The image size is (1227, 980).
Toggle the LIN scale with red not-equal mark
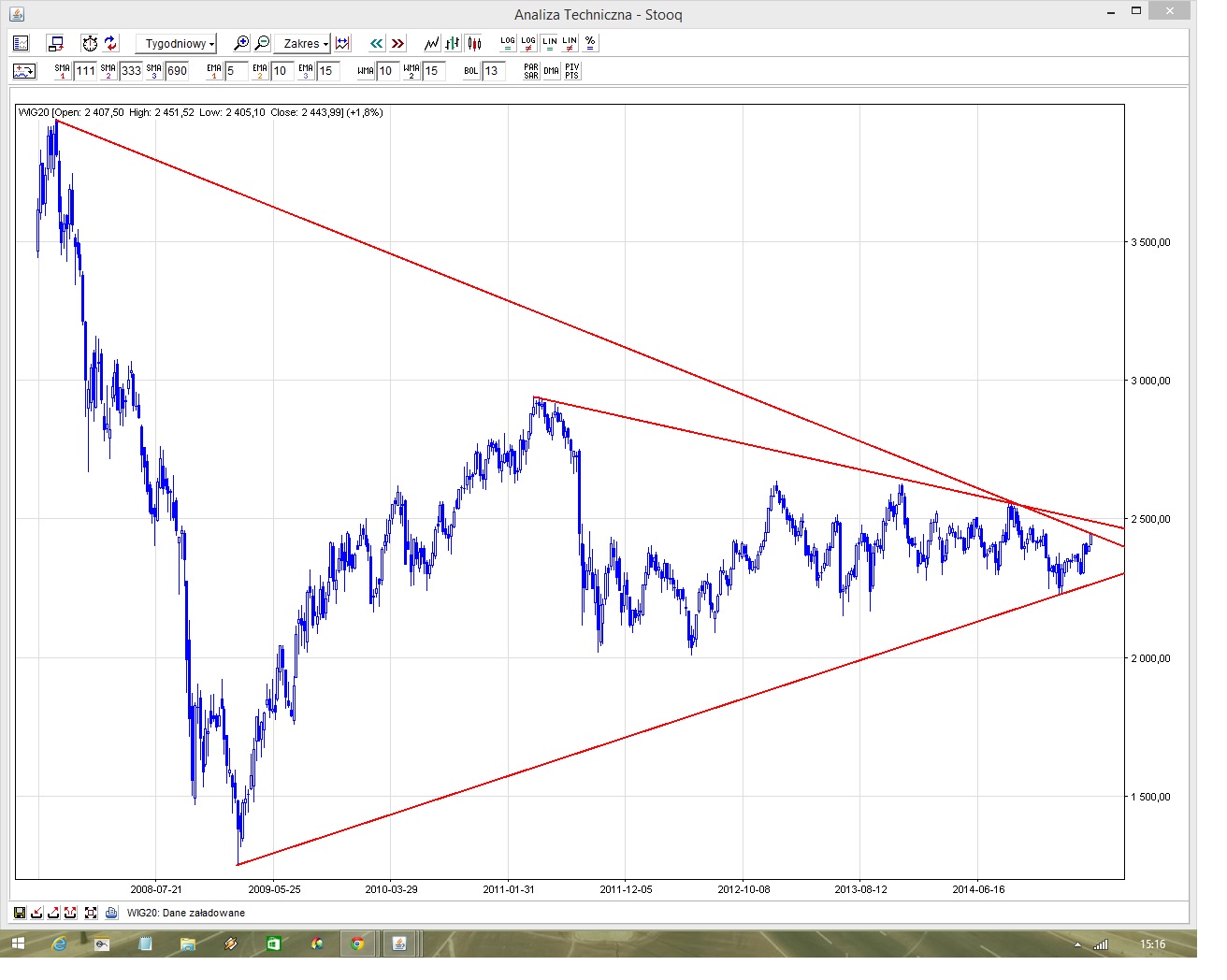click(570, 43)
